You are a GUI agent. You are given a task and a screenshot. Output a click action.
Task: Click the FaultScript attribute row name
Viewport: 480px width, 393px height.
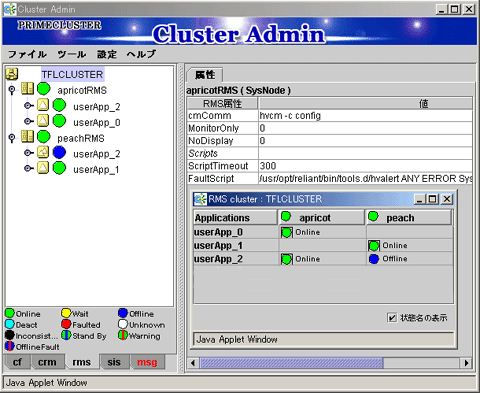point(211,178)
